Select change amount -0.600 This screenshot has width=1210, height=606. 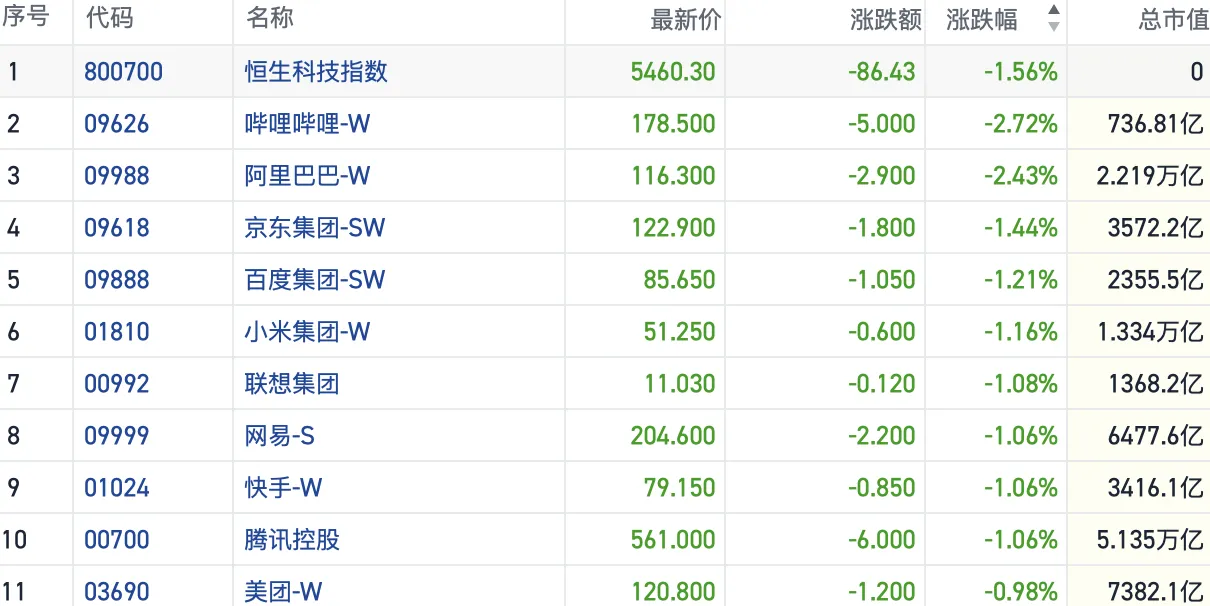(x=881, y=332)
